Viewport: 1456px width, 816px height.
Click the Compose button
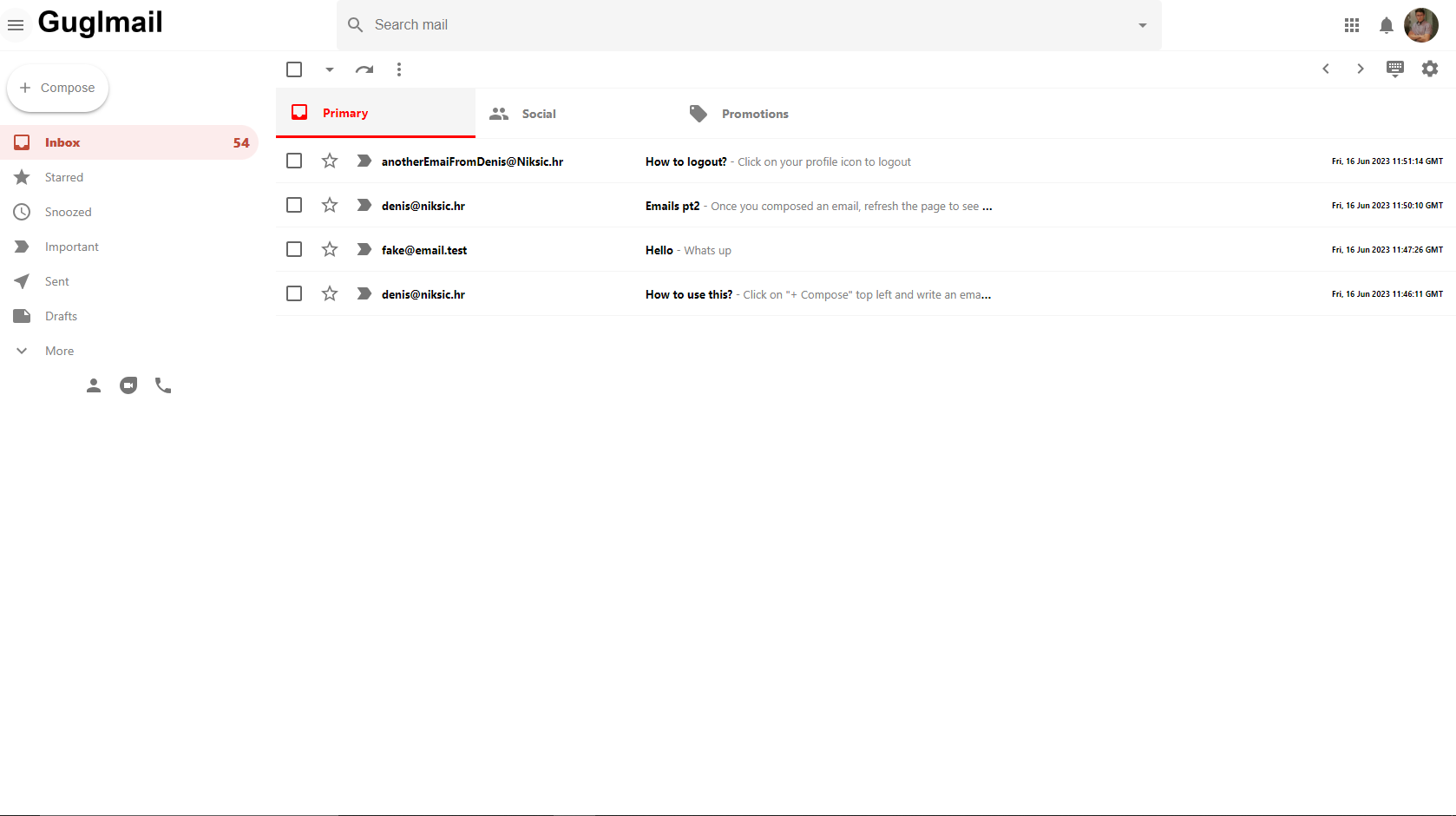tap(57, 88)
